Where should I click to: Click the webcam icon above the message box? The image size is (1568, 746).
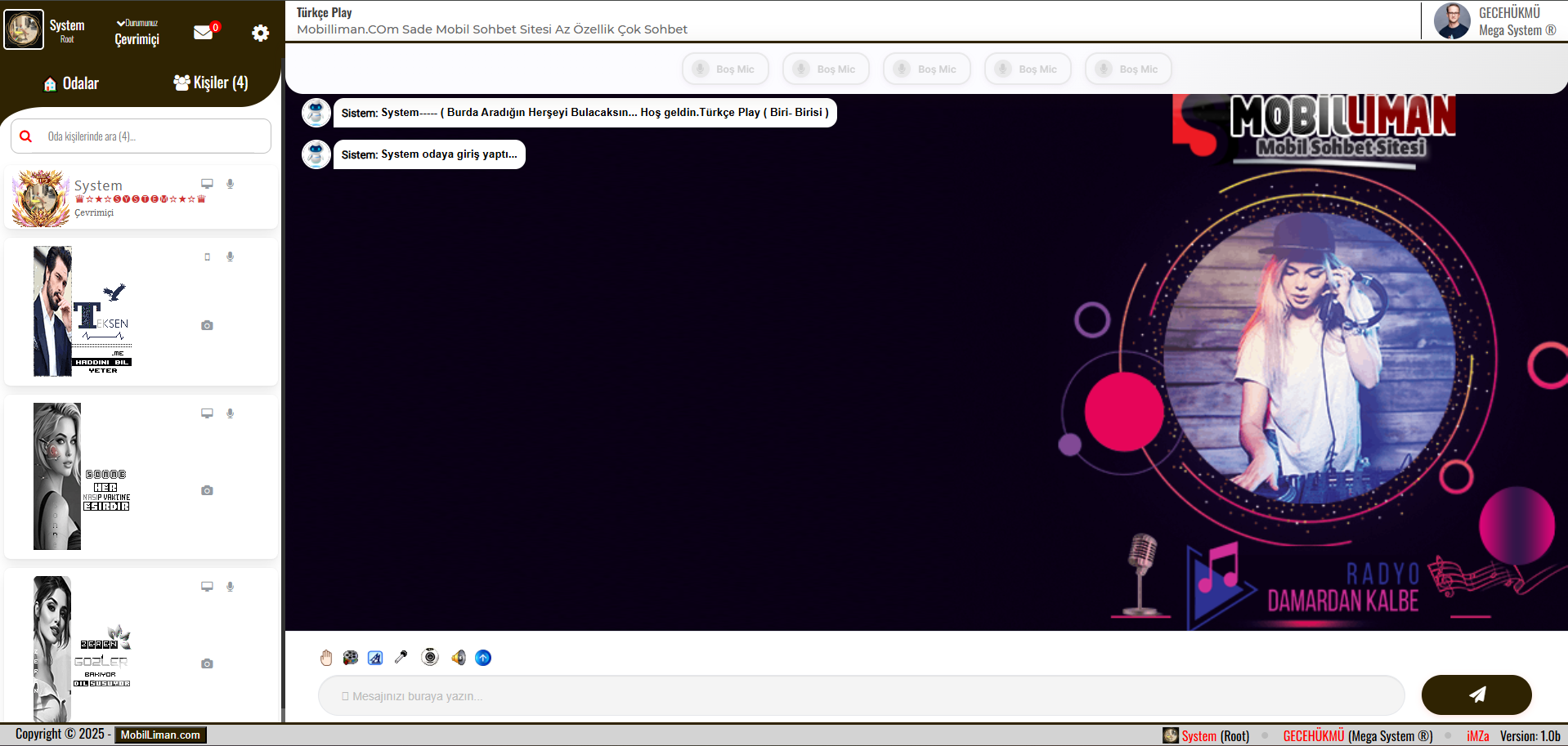(x=430, y=657)
